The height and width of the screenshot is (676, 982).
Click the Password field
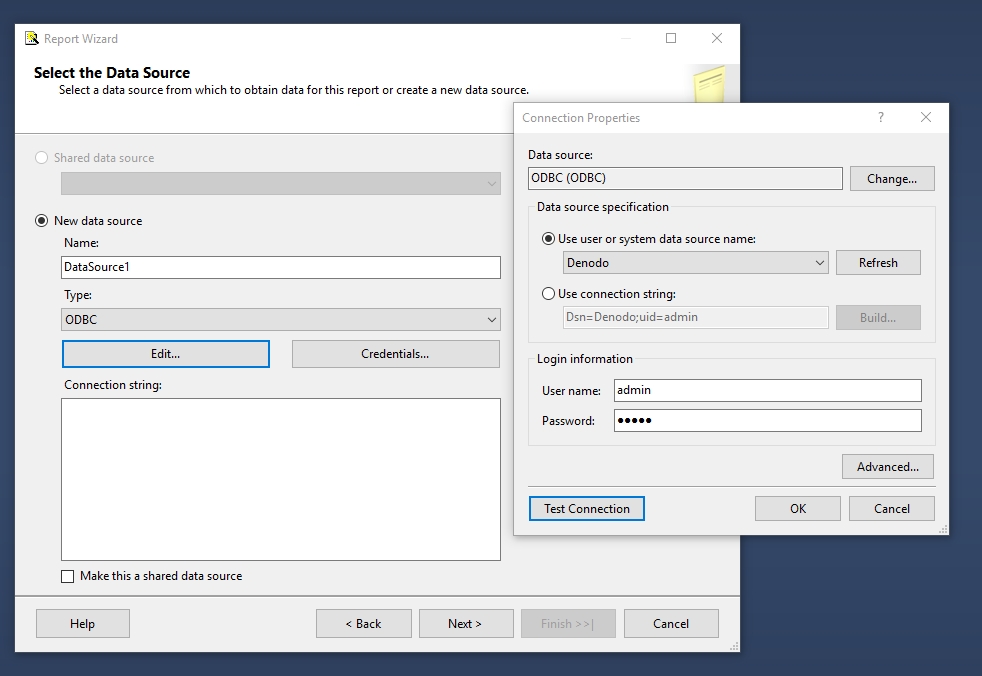(767, 420)
